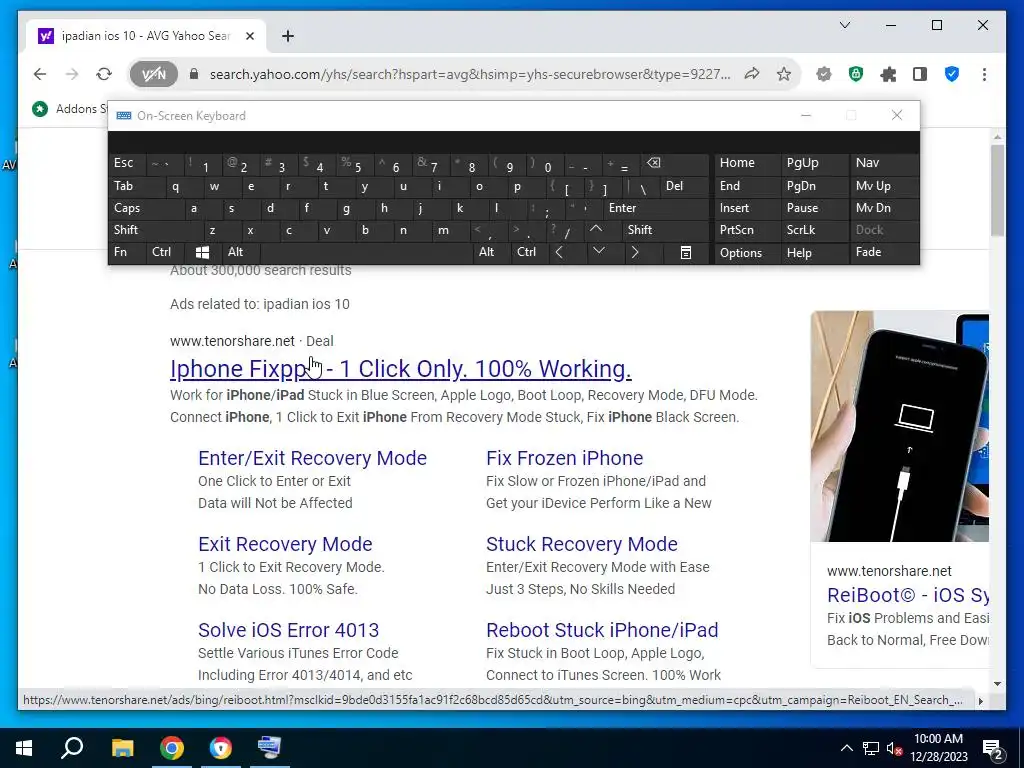
Task: Click the Windows logo key on keyboard
Action: coord(202,252)
